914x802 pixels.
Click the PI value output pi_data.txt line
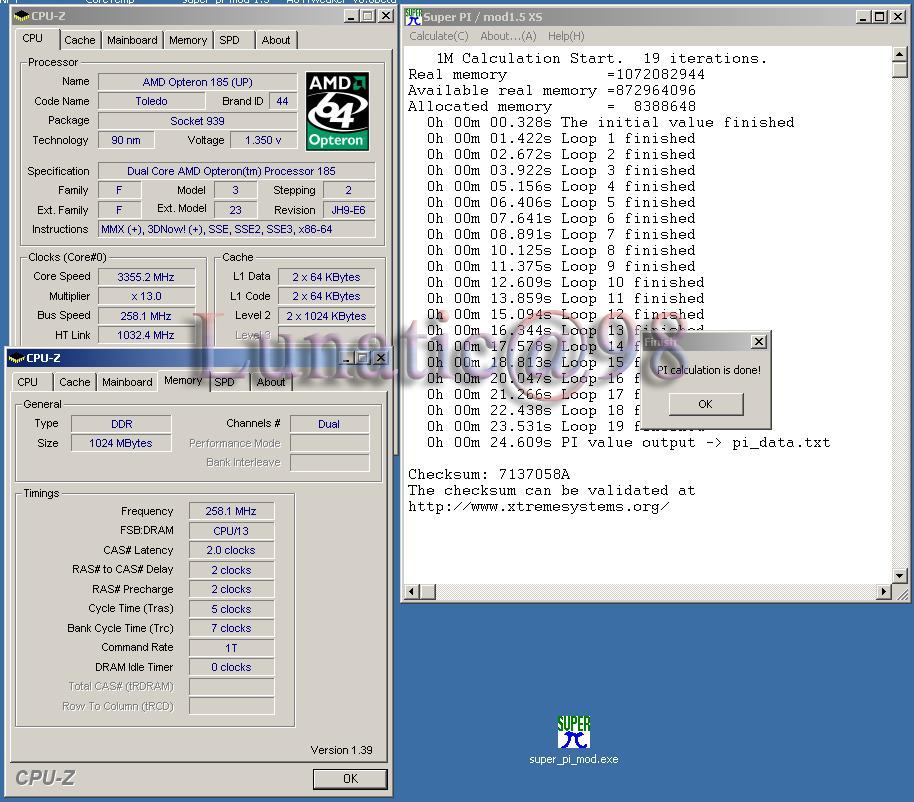(x=628, y=442)
